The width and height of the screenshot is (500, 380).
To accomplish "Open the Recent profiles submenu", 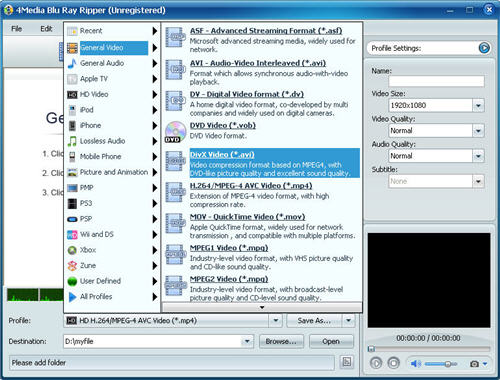I will point(112,31).
